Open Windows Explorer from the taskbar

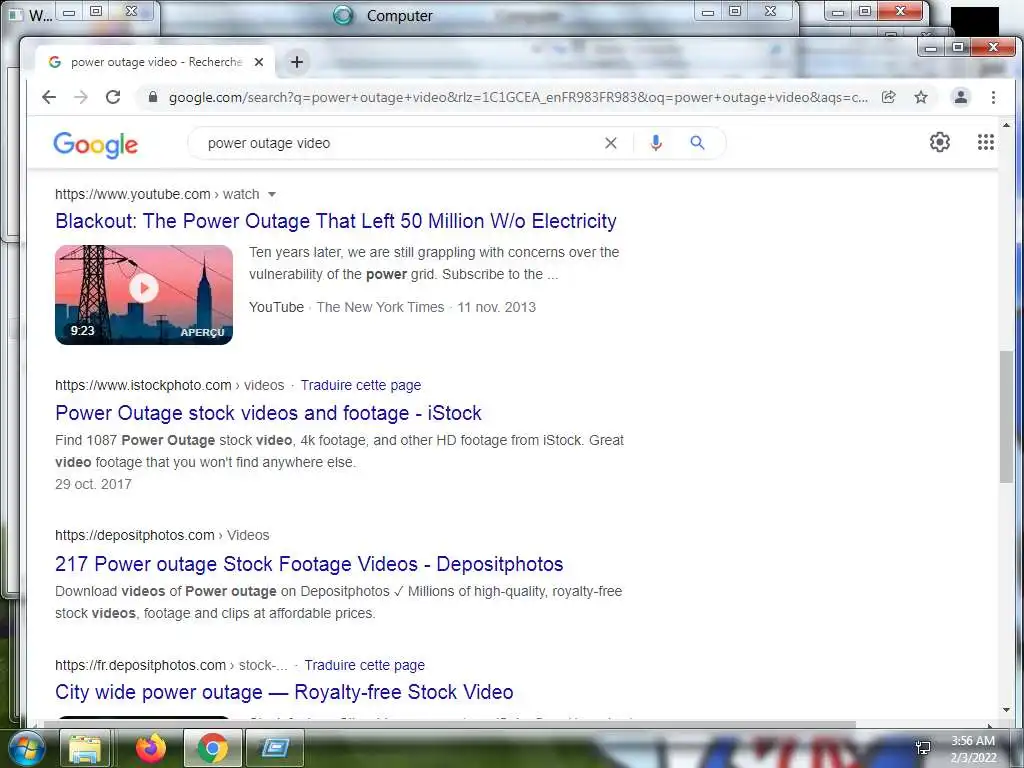coord(85,748)
